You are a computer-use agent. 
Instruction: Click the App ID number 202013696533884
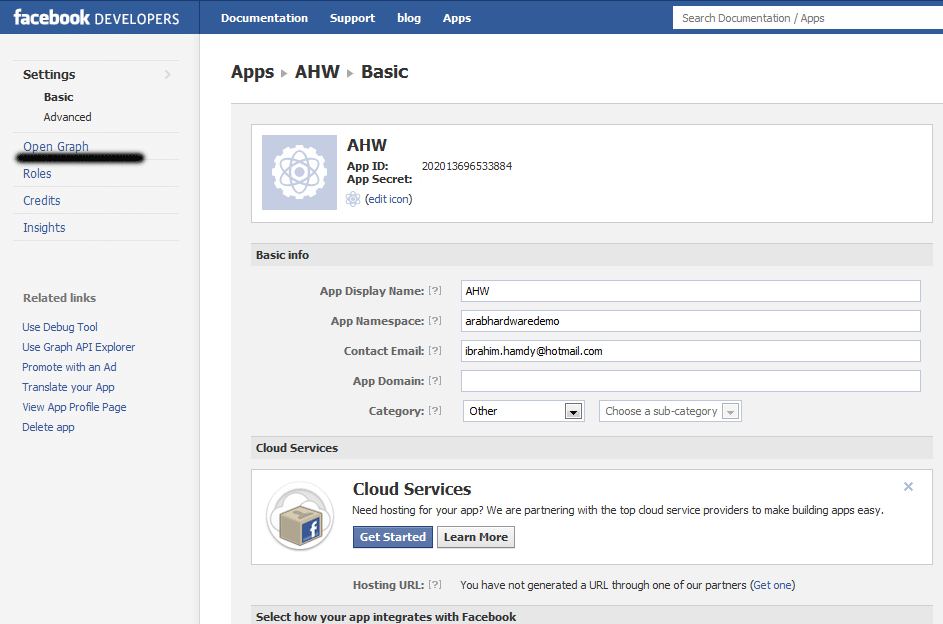pyautogui.click(x=467, y=166)
